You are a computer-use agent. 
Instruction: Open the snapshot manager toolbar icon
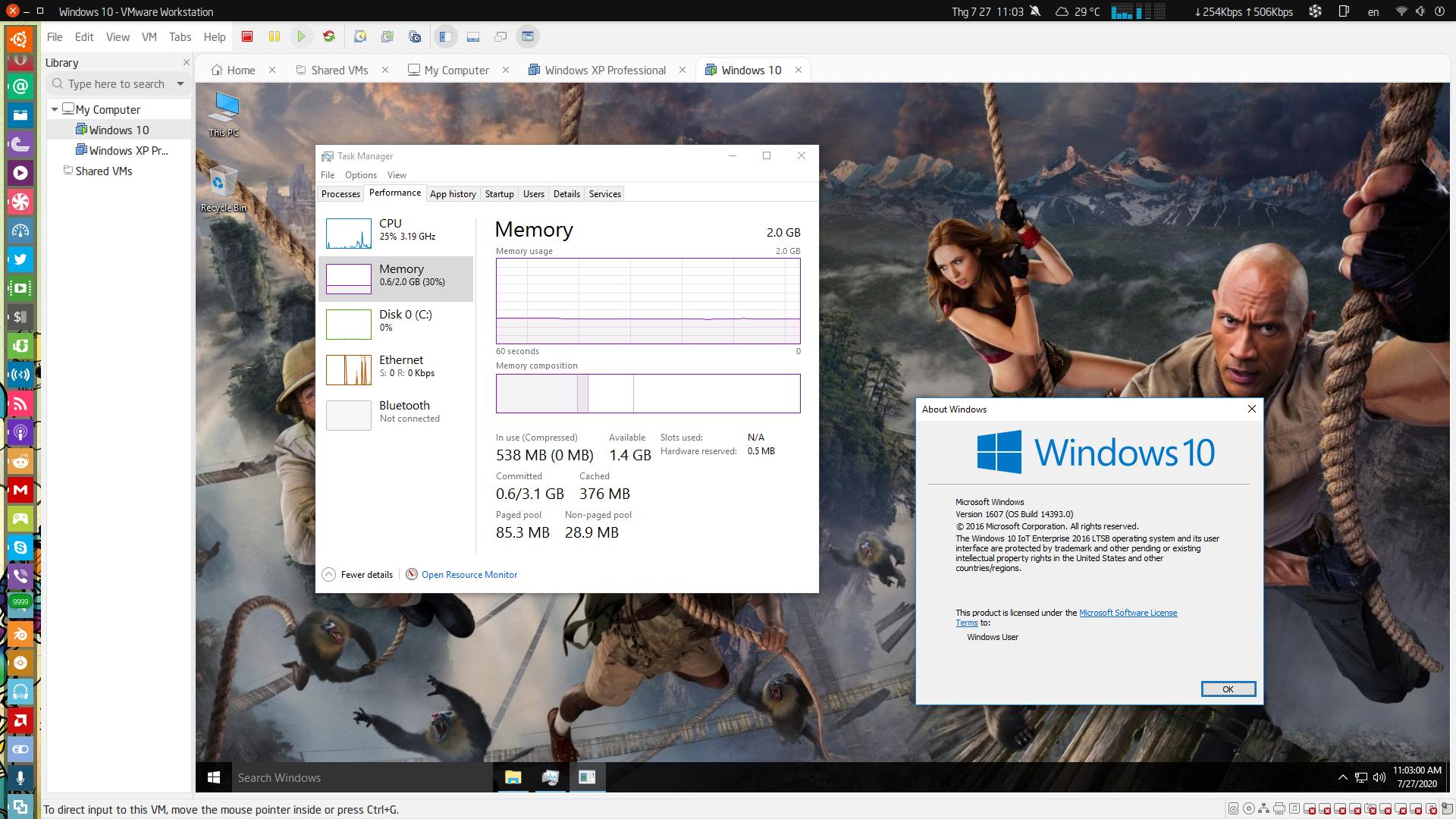(x=415, y=36)
